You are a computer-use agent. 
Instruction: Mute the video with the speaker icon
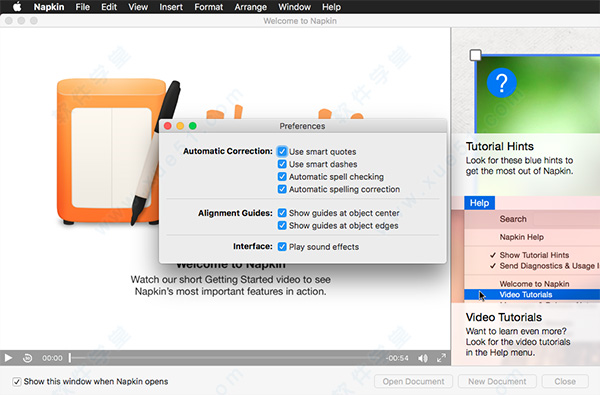(423, 358)
